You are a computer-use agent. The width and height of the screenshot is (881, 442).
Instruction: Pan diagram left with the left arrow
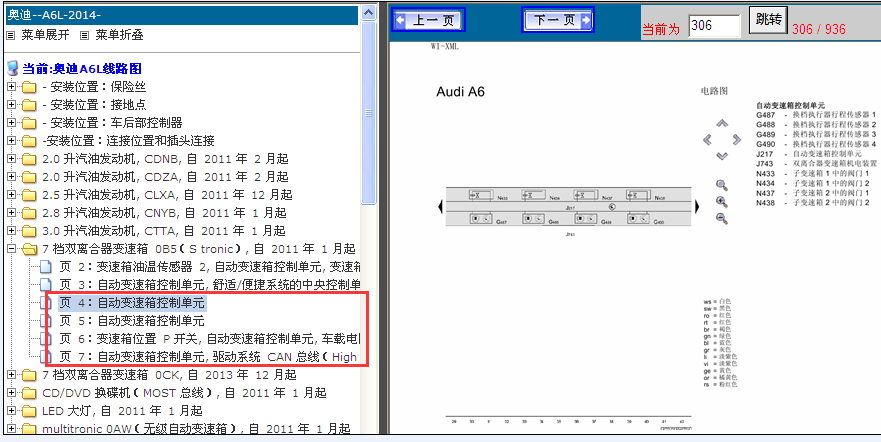pos(707,139)
